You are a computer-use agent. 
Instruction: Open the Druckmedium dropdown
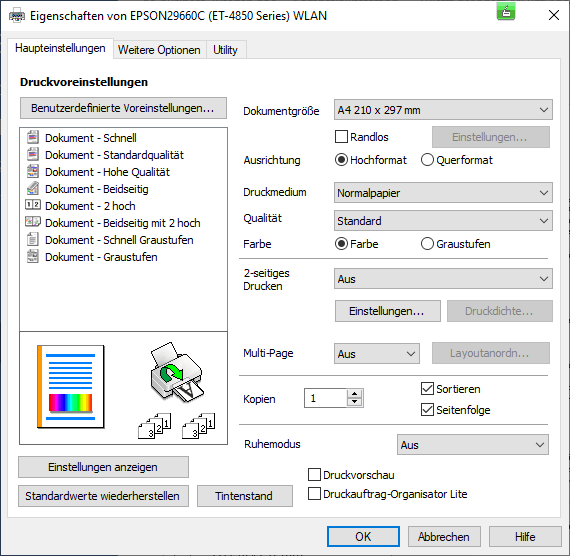pos(443,192)
